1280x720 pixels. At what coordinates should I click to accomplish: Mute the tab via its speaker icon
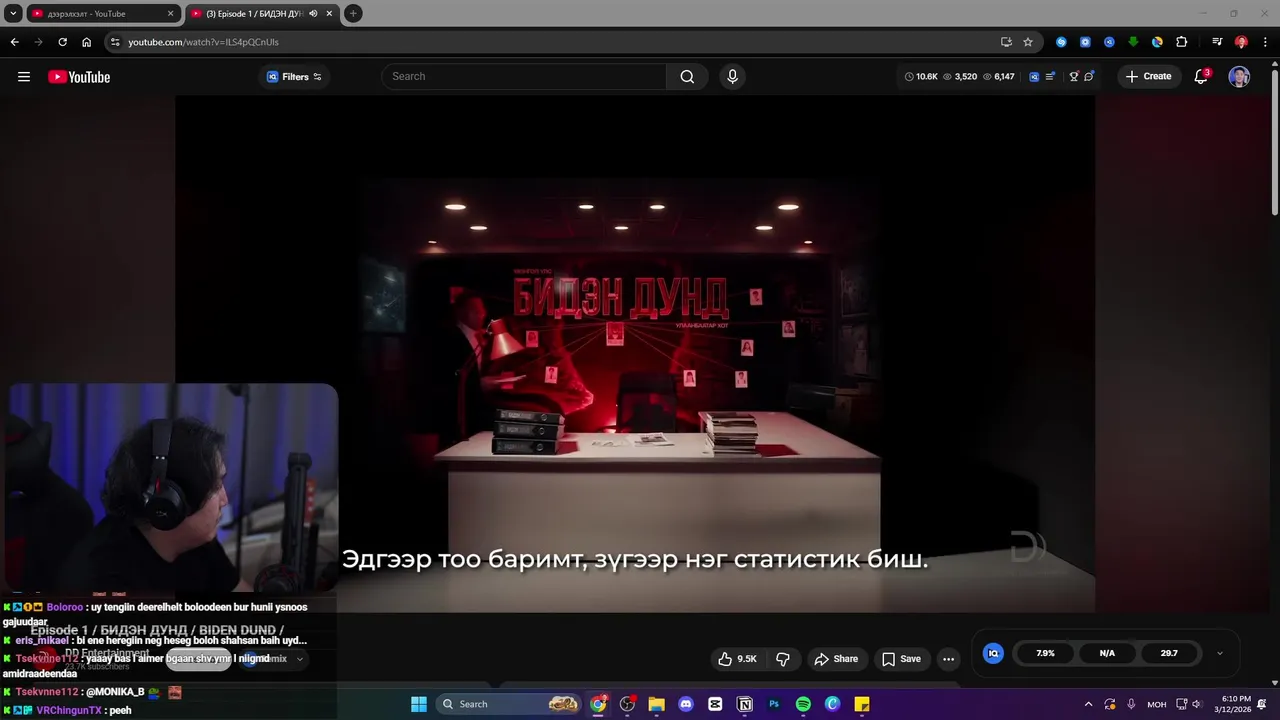313,14
